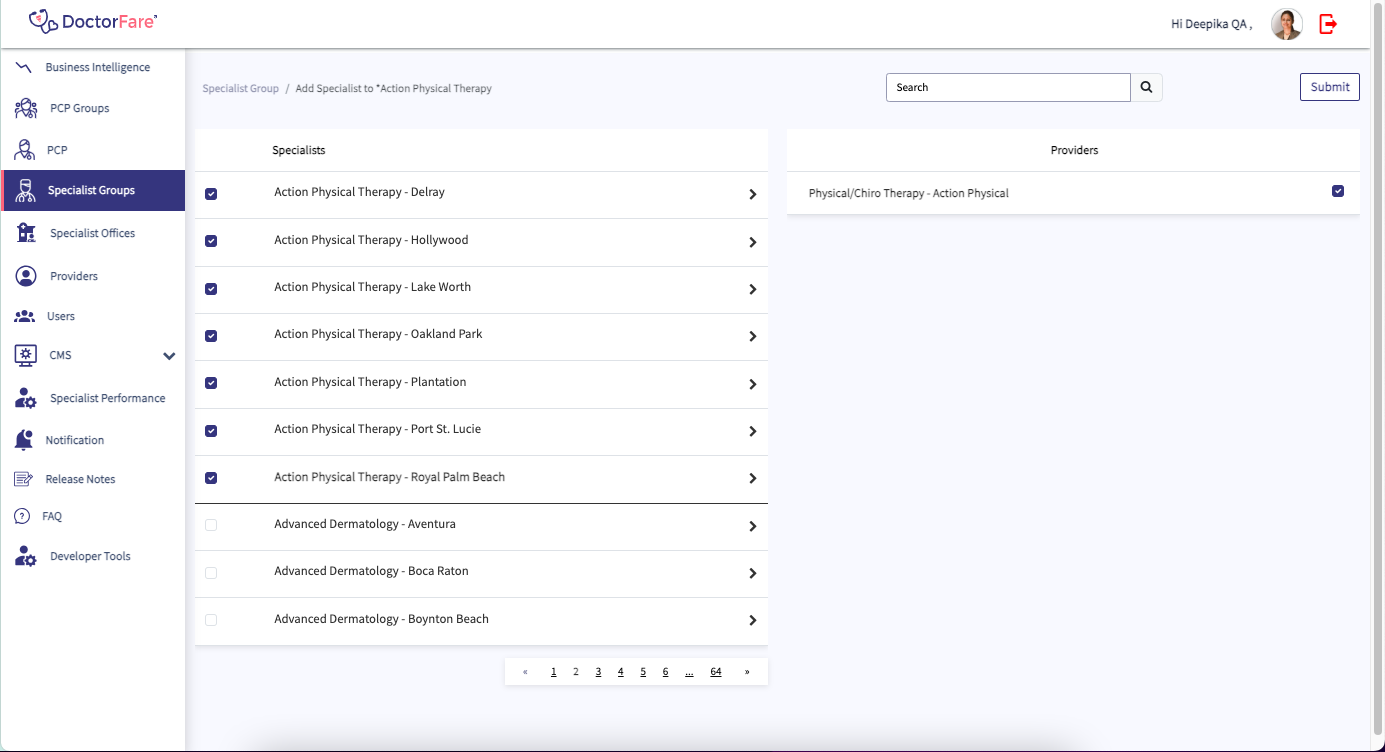Expand Action Physical Therapy - Delray arrow
This screenshot has width=1385, height=752.
[x=753, y=195]
